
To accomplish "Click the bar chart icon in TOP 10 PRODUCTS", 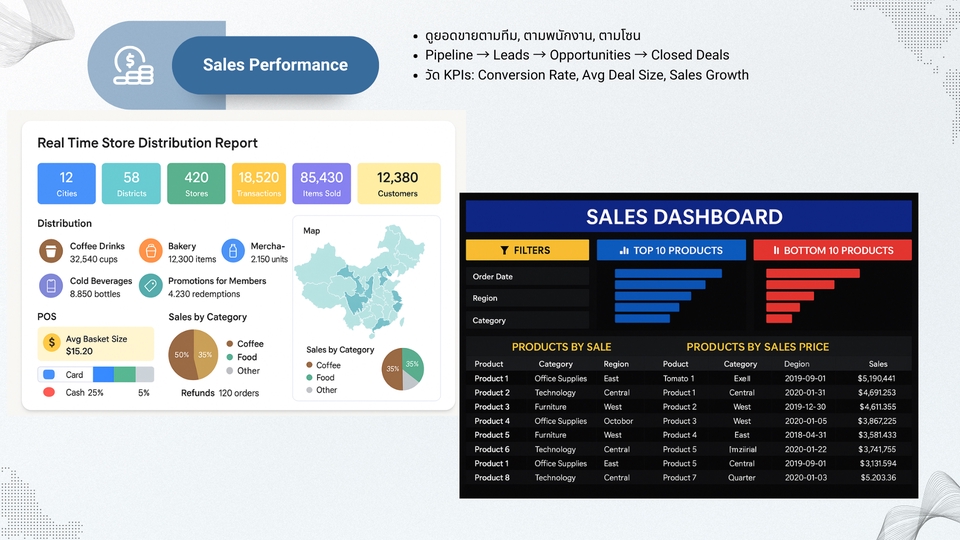I will 624,250.
